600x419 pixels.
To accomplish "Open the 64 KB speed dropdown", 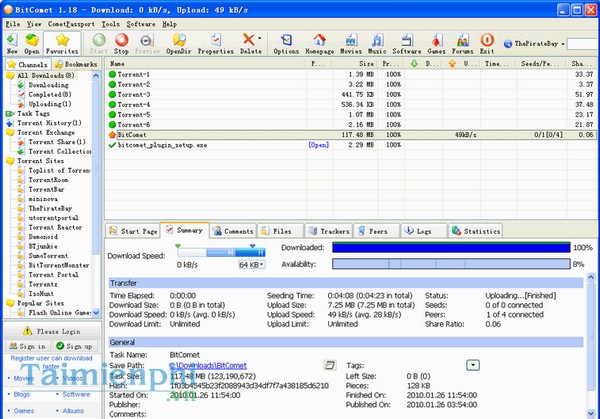I will pyautogui.click(x=252, y=265).
